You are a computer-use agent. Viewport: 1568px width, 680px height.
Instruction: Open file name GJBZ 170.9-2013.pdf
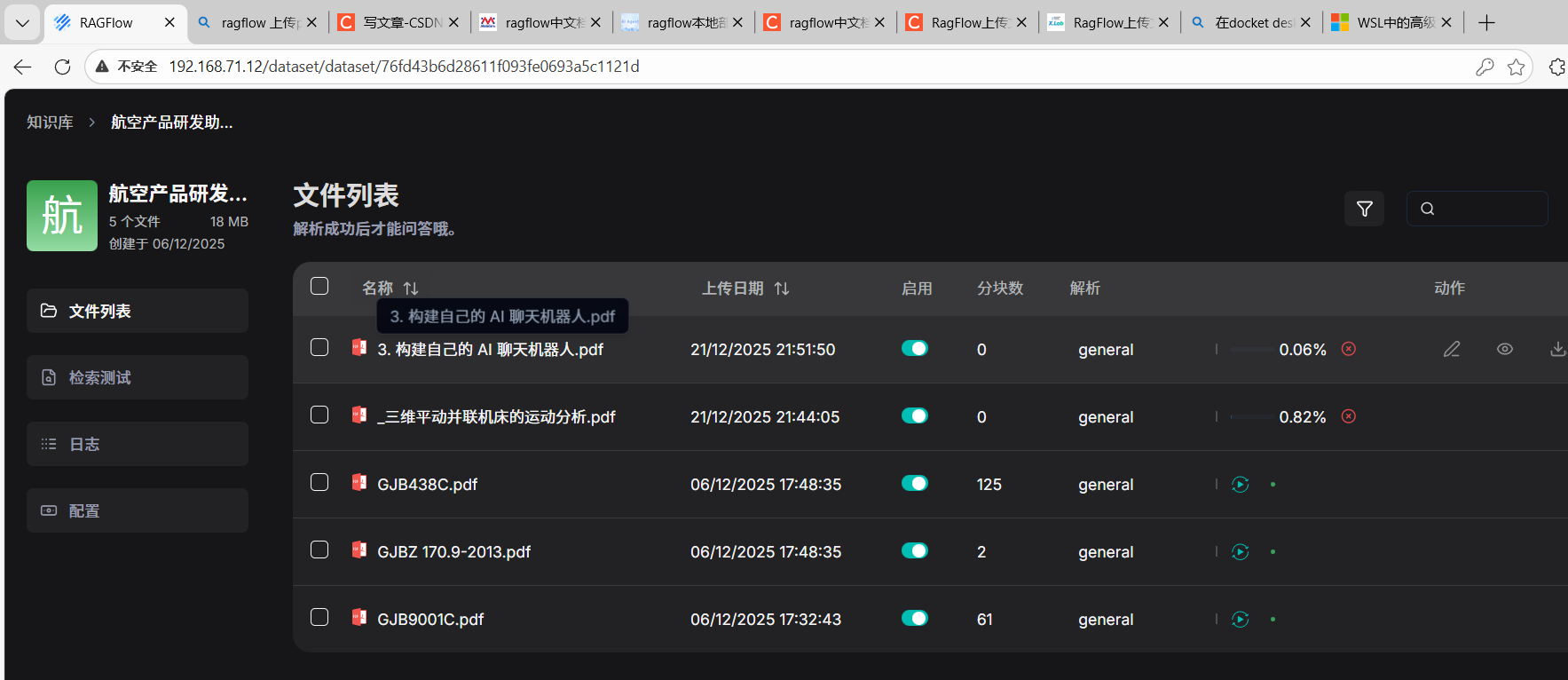(x=454, y=552)
